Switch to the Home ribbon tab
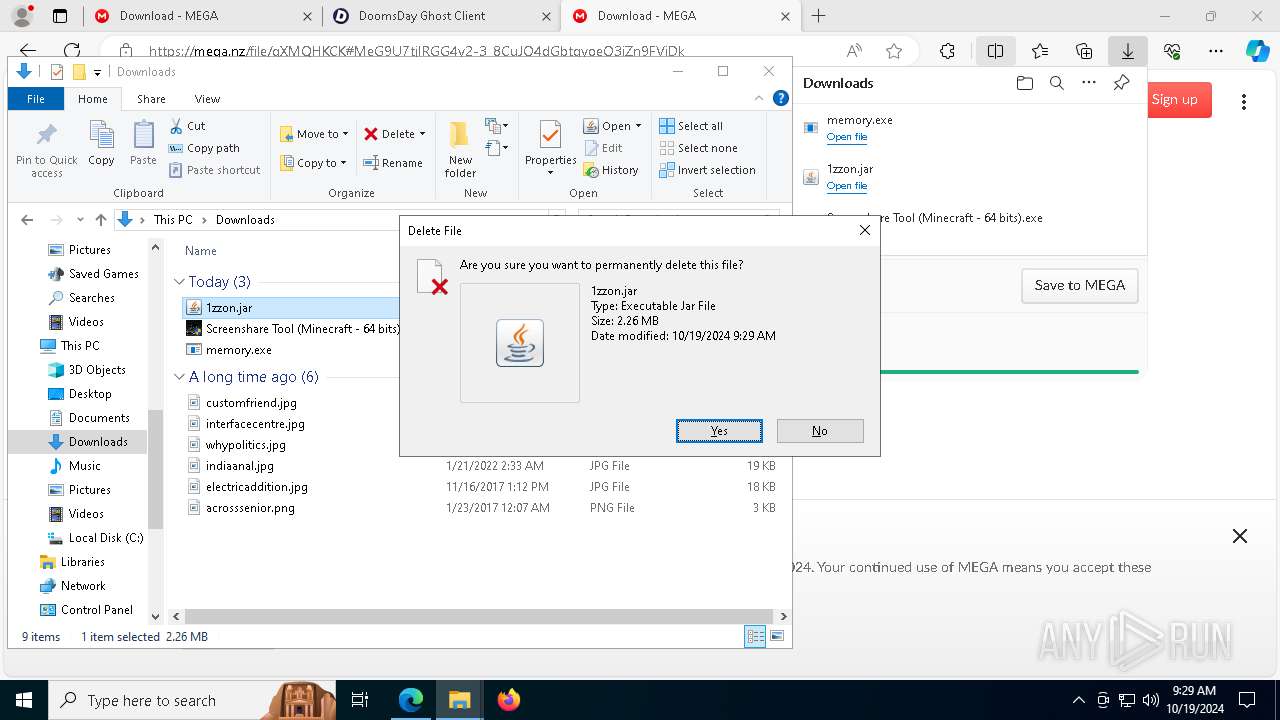Screen dimensions: 1280x720 click(93, 99)
